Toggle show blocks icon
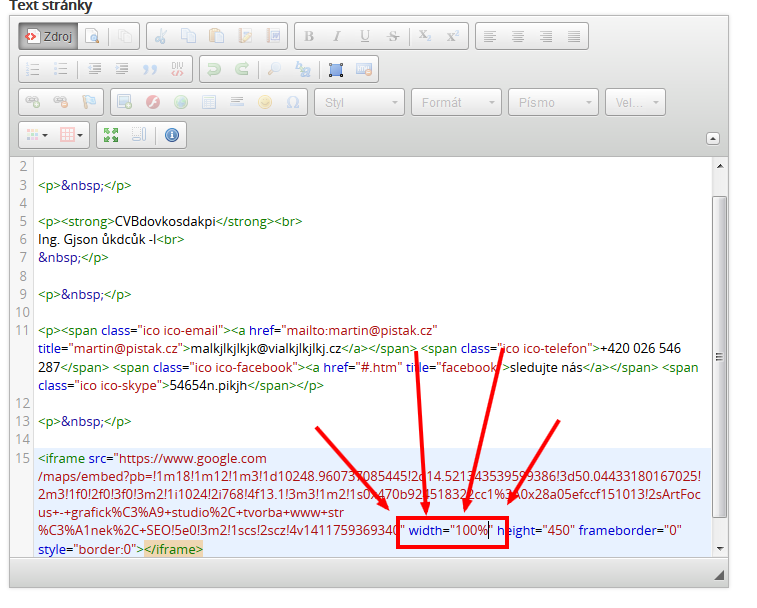Screen dimensions: 757x608 pyautogui.click(x=139, y=135)
